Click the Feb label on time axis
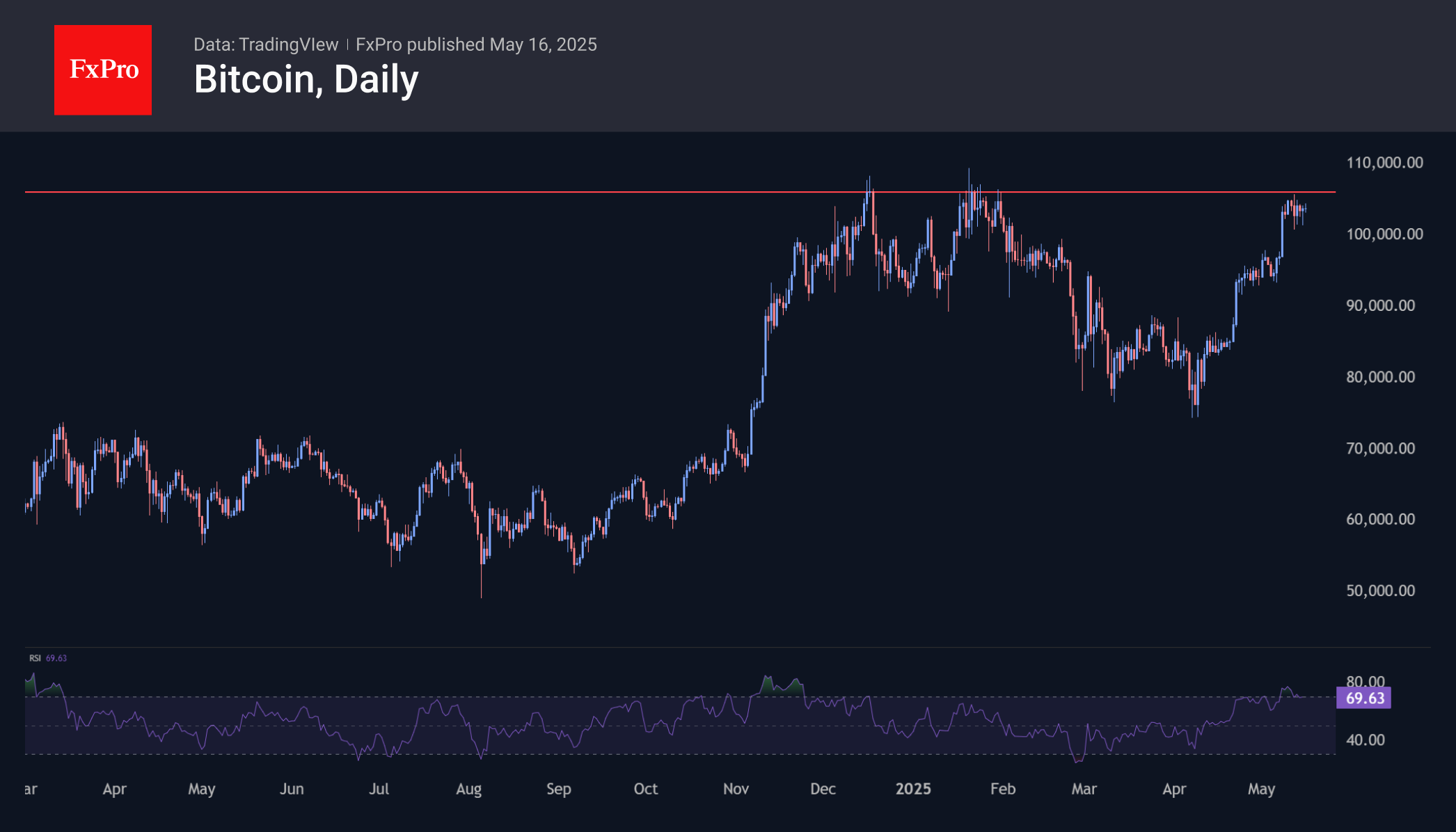The height and width of the screenshot is (832, 1456). [x=1003, y=789]
